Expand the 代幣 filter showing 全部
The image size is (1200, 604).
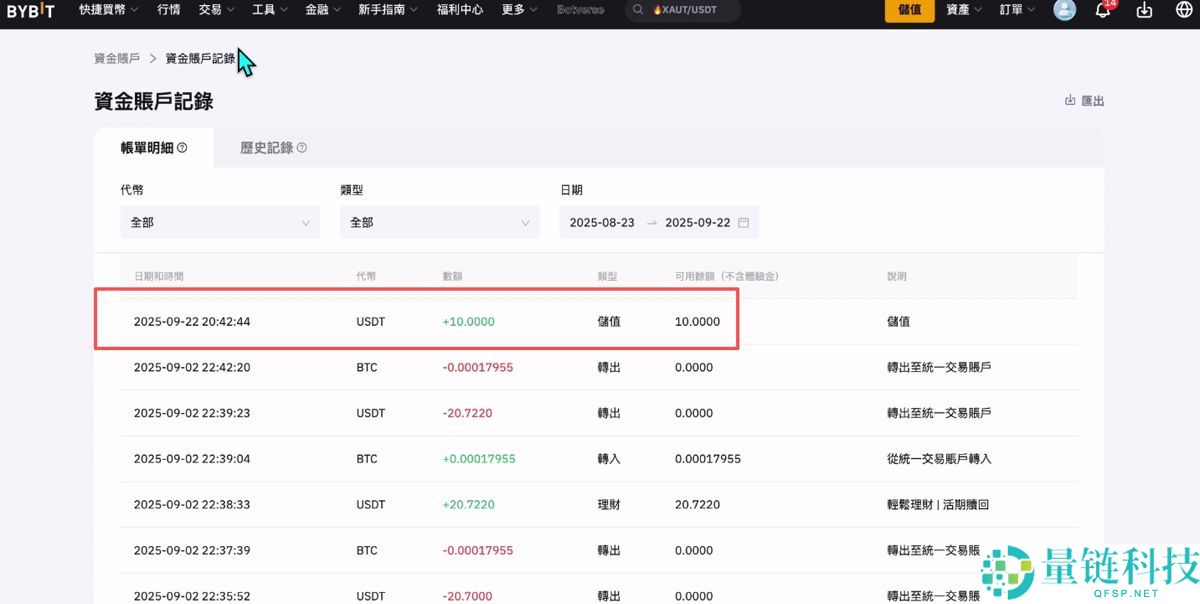[x=219, y=222]
